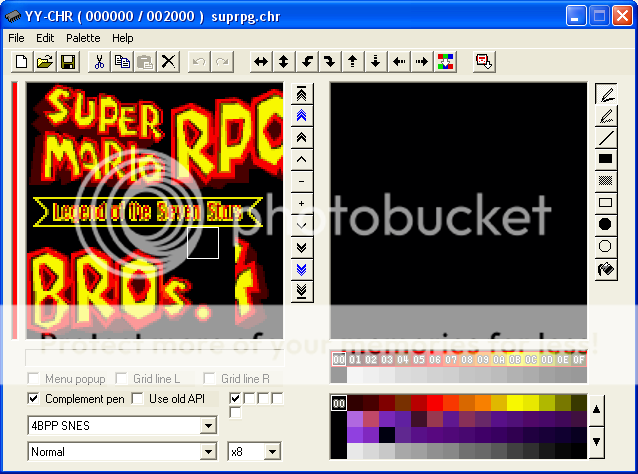Select the second pen (brush) tool
The image size is (638, 474).
(606, 116)
